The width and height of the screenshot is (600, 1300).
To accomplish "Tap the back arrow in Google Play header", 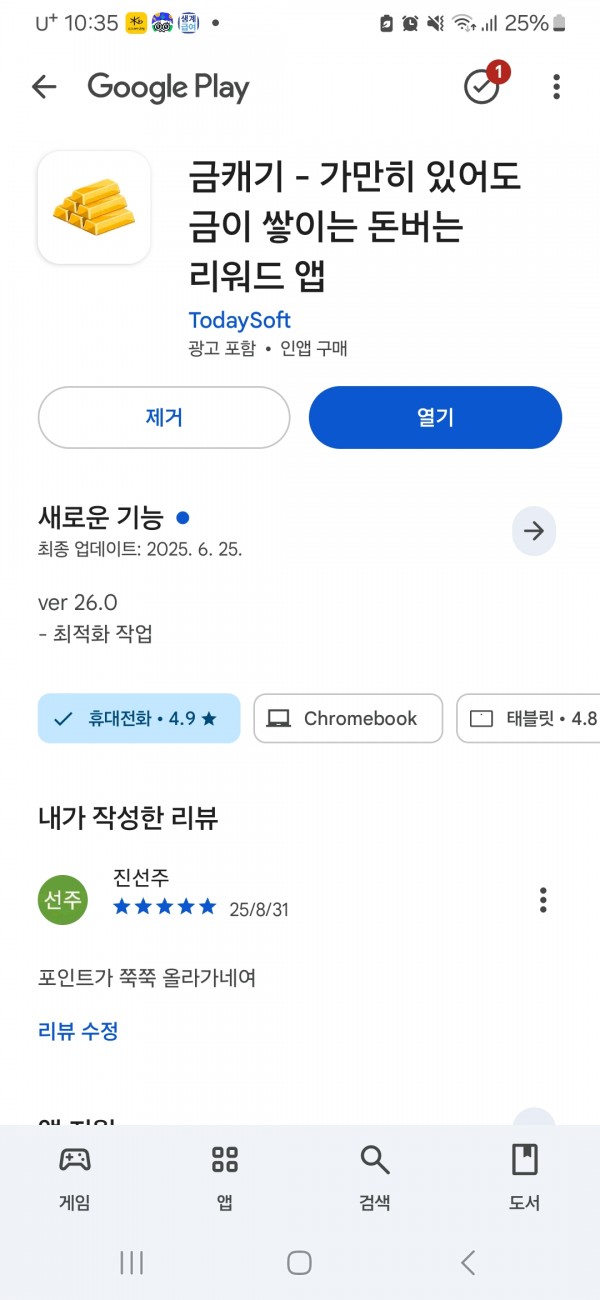I will click(44, 87).
